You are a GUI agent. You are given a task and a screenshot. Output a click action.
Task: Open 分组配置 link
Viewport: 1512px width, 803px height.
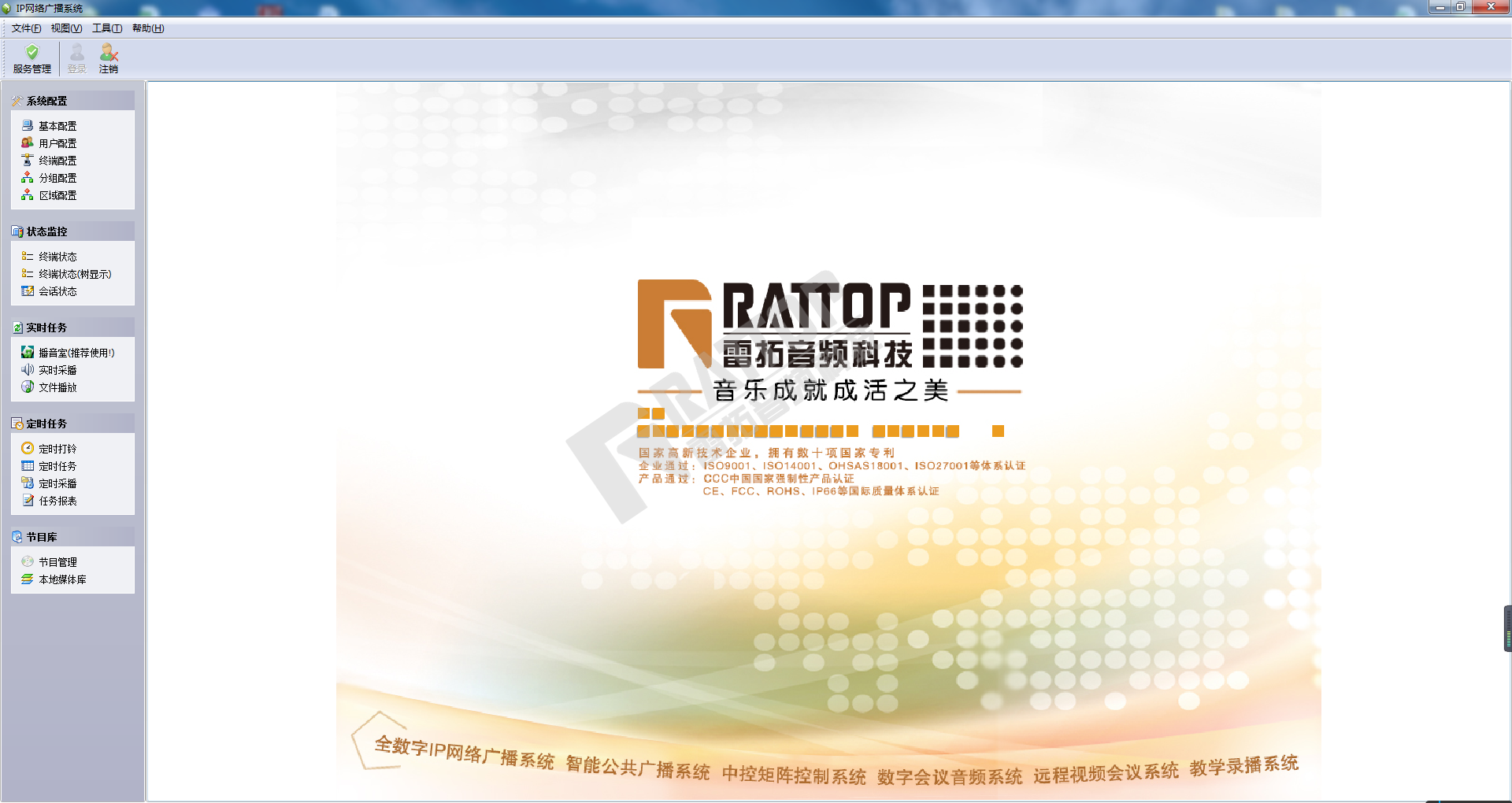click(57, 178)
